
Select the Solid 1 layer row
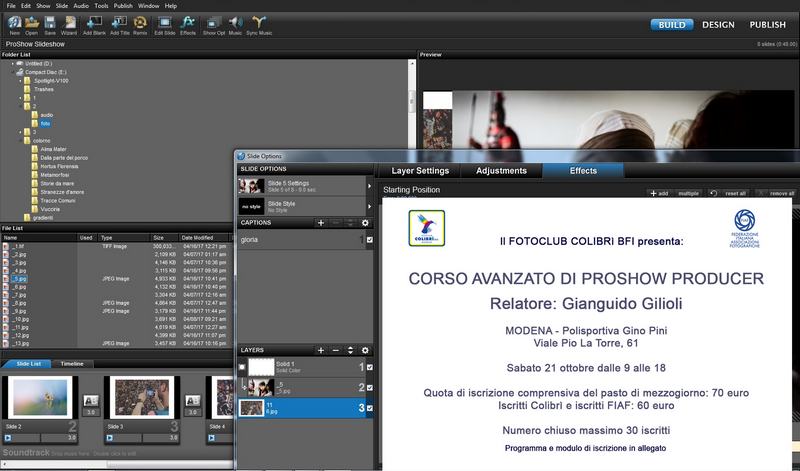(305, 367)
